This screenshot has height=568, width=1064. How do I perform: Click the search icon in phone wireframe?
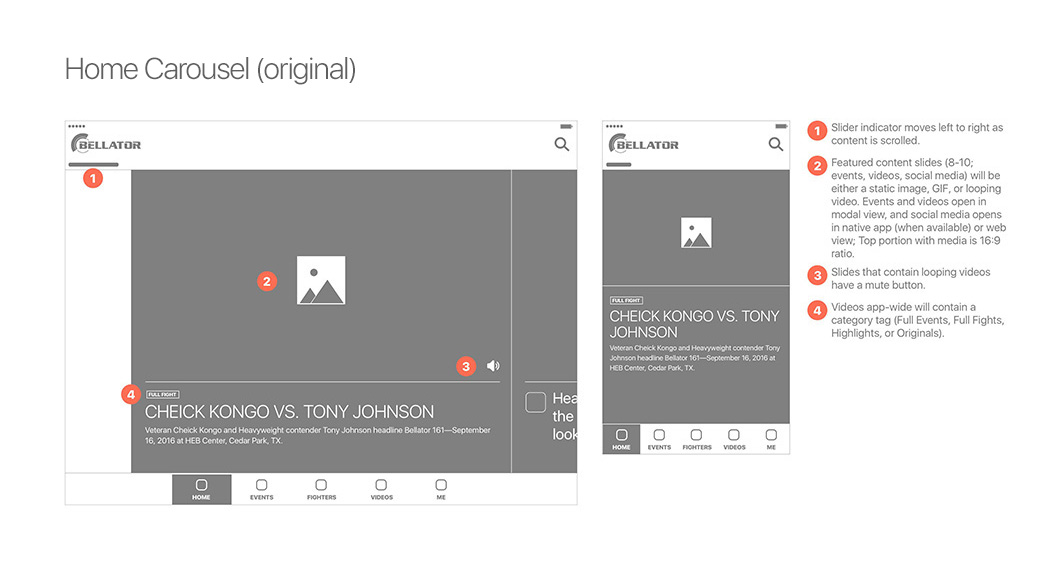tap(776, 144)
